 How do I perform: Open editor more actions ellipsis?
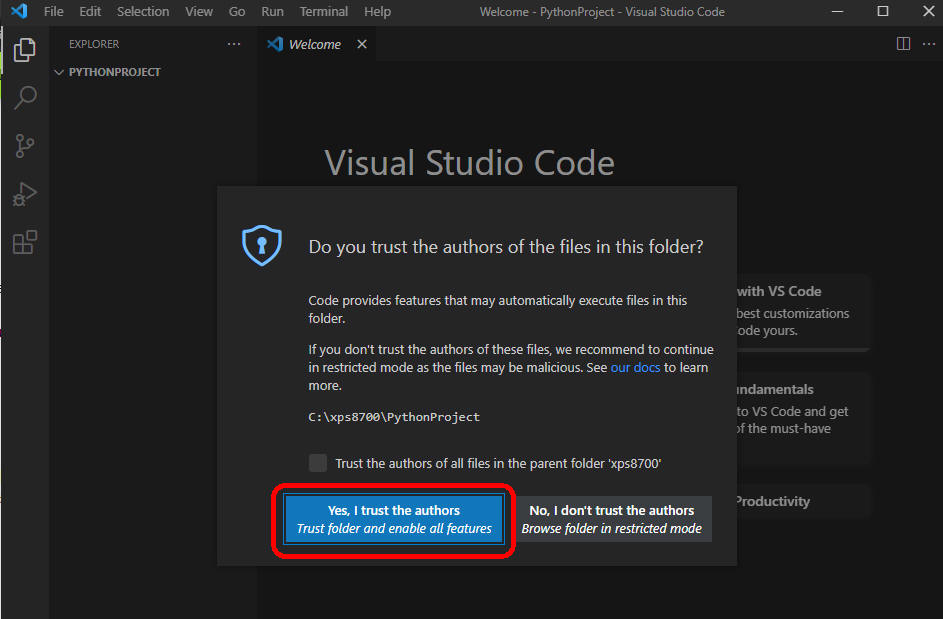[x=929, y=43]
